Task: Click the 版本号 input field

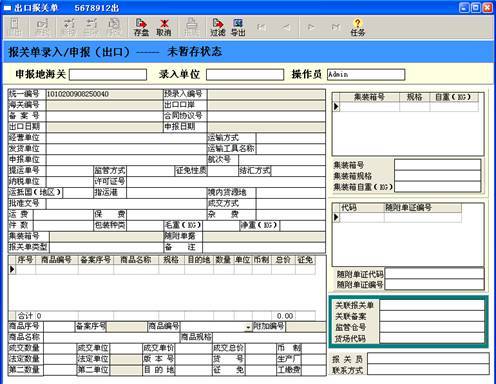Action: click(x=193, y=359)
